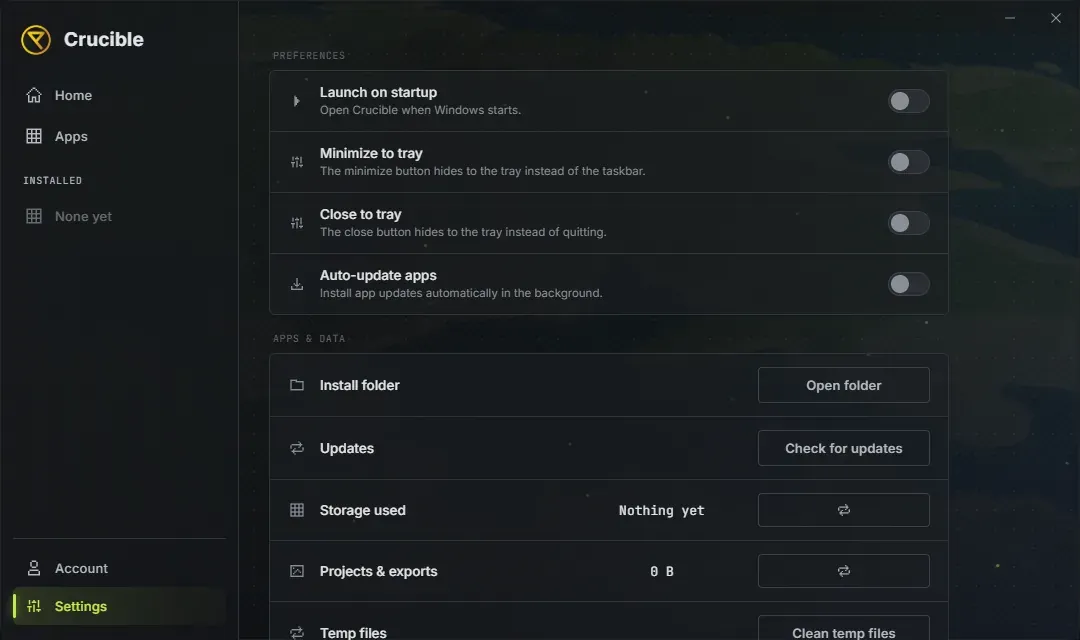Click the image icon beside Projects & exports
1080x640 pixels.
click(x=297, y=571)
